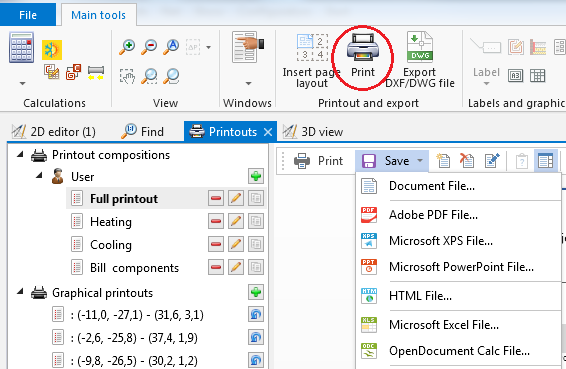This screenshot has width=566, height=369.
Task: Choose Document File... from the Save menu
Action: click(x=458, y=186)
